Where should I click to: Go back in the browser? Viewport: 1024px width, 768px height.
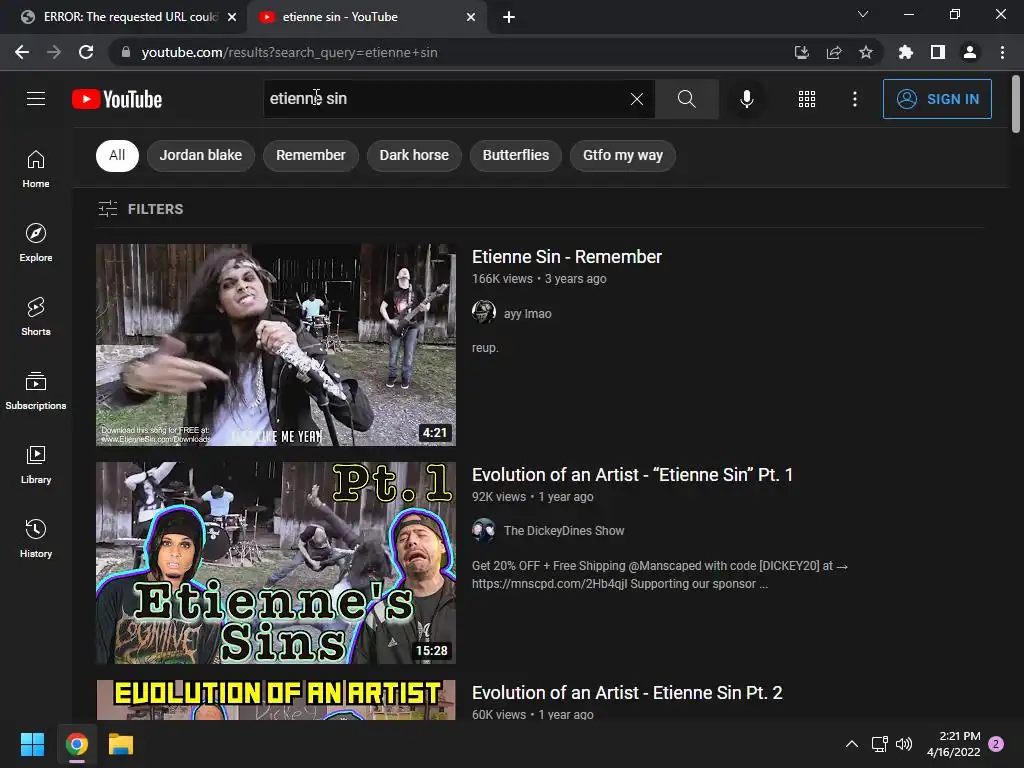tap(22, 52)
